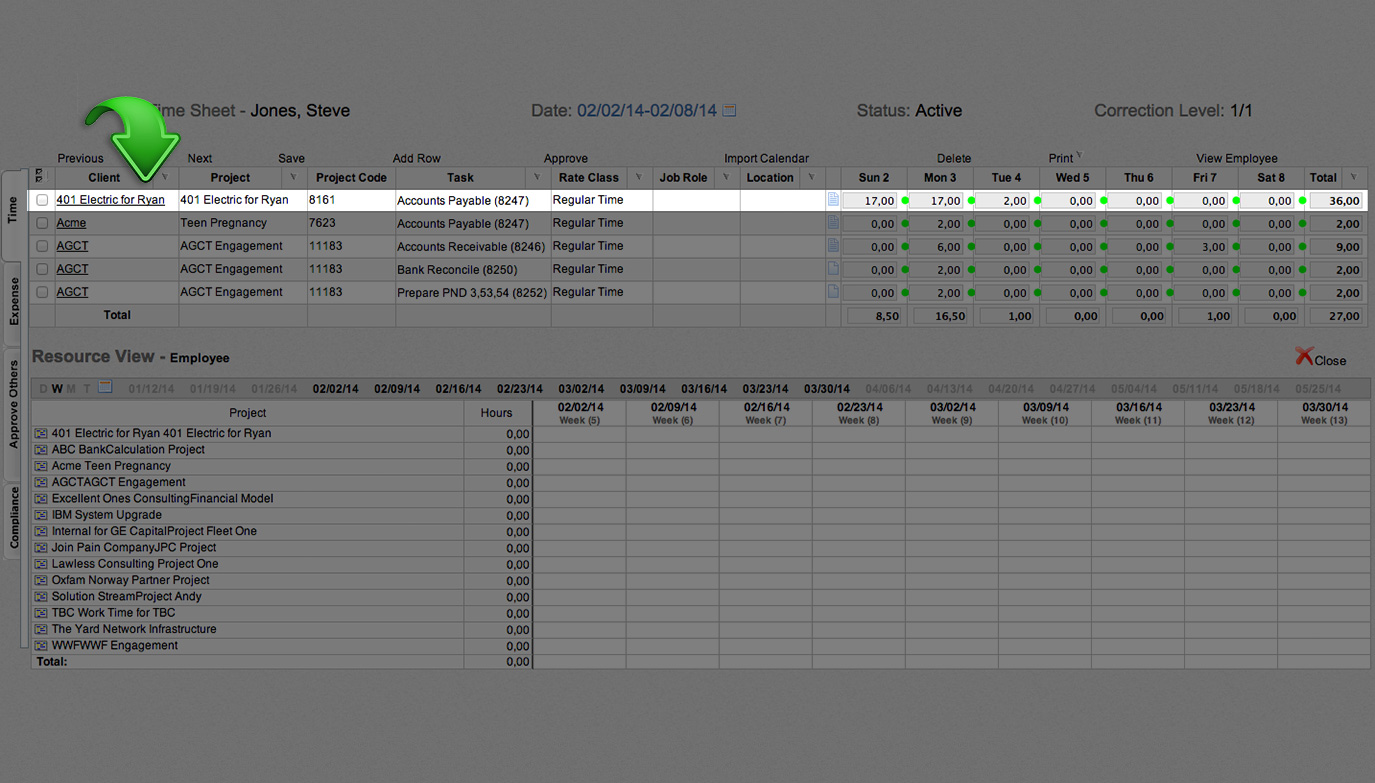Click Mon 3 hours field for 401 Electric
The width and height of the screenshot is (1375, 783).
click(938, 201)
